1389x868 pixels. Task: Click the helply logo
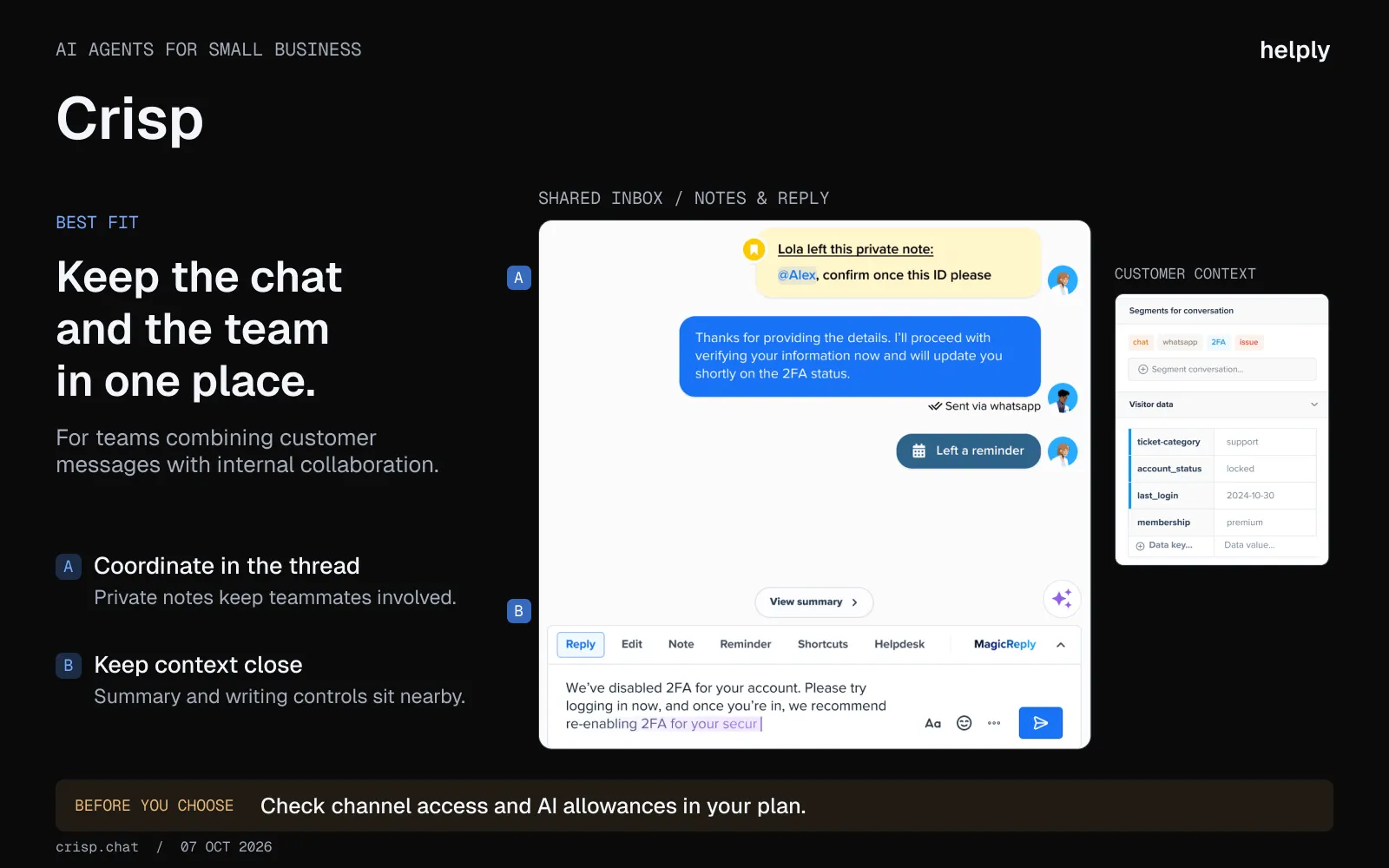click(x=1294, y=50)
